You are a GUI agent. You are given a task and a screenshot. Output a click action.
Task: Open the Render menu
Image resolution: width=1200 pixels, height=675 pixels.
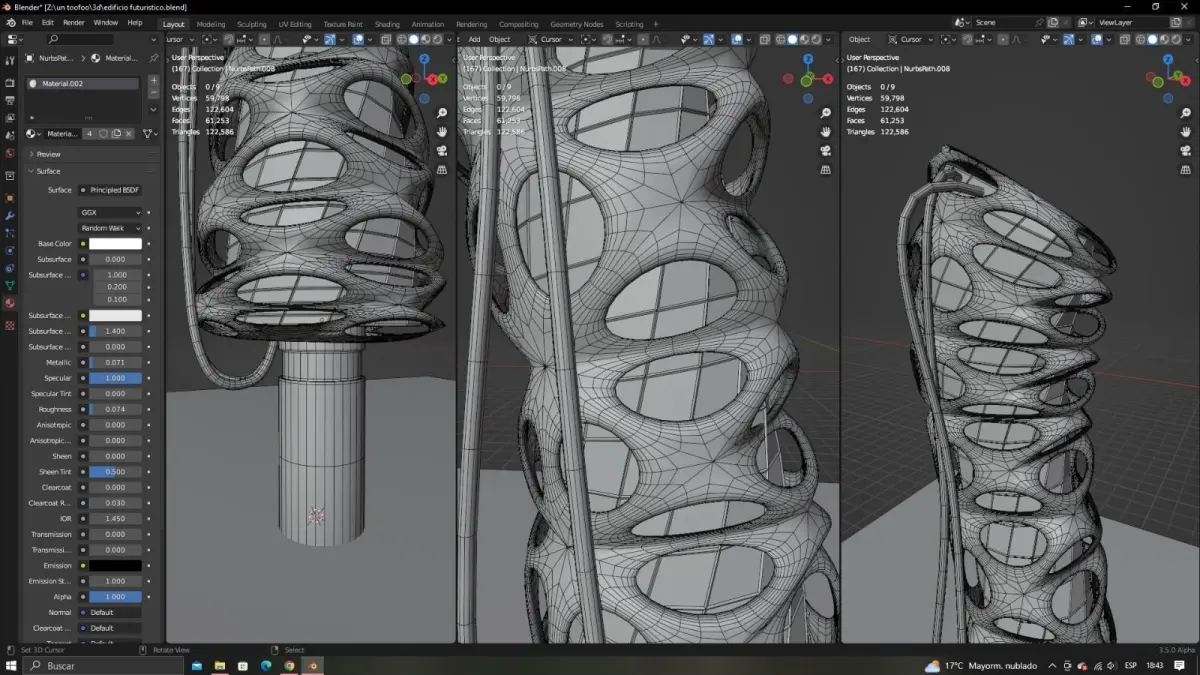pos(73,22)
